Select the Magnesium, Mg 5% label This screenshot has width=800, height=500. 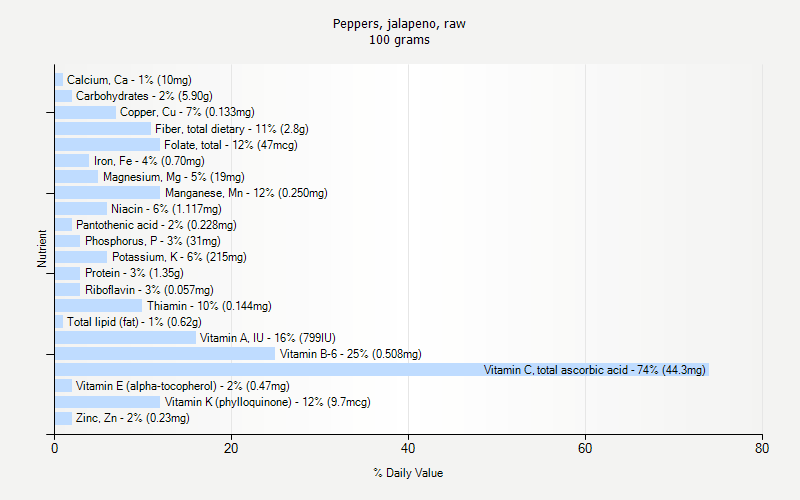[x=173, y=177]
